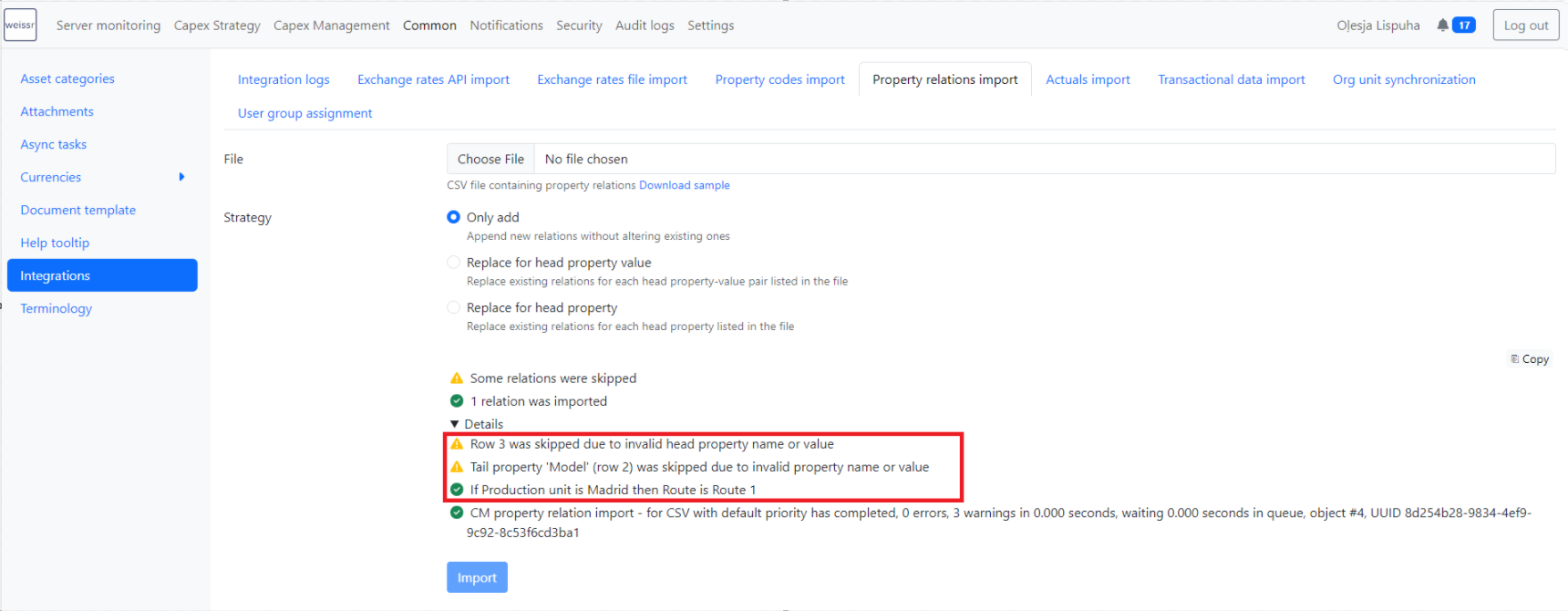
Task: Click the weissr logo icon
Action: coord(20,25)
